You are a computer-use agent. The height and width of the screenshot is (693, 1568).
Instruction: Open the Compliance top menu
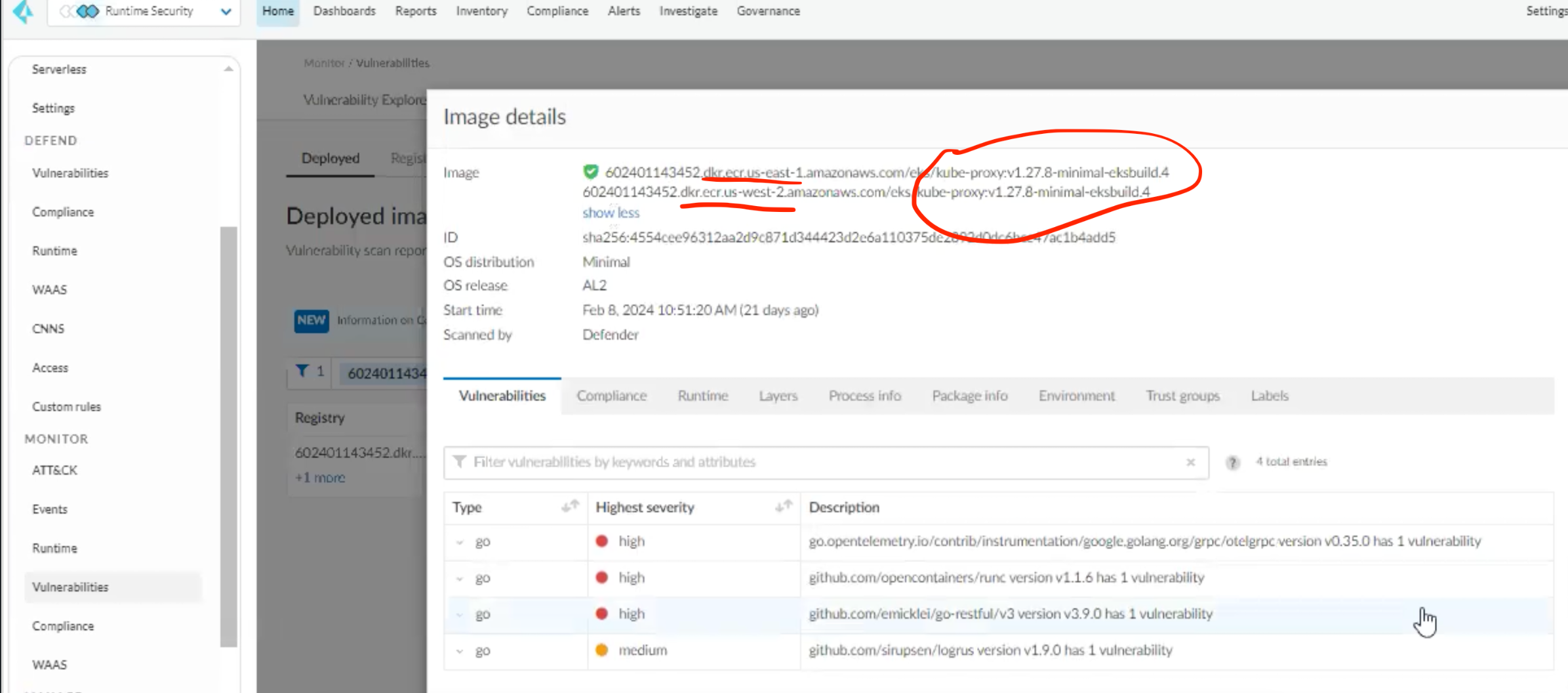[557, 11]
